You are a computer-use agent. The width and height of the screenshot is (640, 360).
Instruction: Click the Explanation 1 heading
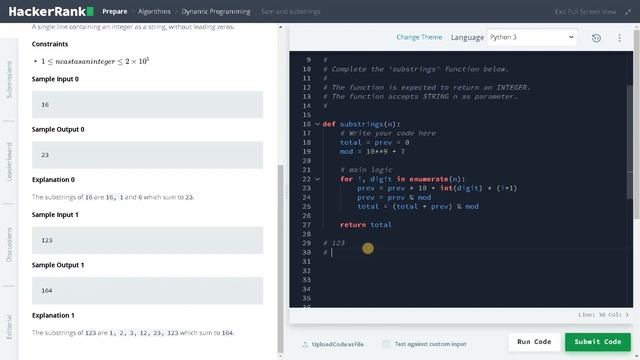pyautogui.click(x=53, y=315)
